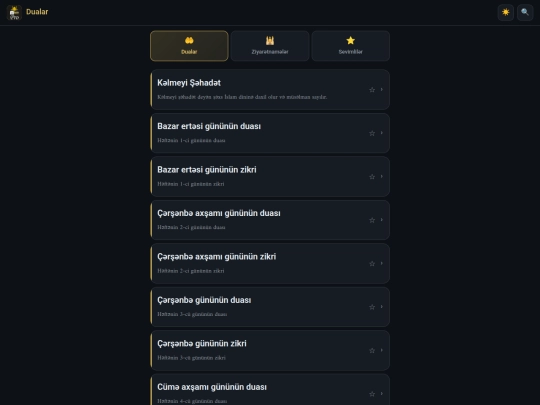Favorite Cümə axşamı gününün duası
Viewport: 540px width, 405px height.
[372, 394]
